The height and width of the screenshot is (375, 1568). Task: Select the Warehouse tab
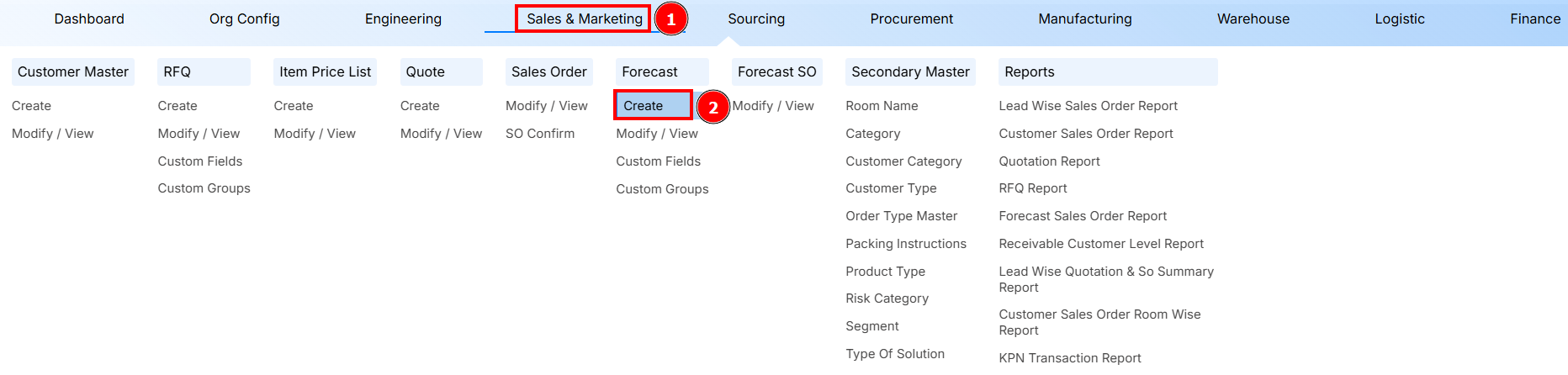(x=1253, y=18)
